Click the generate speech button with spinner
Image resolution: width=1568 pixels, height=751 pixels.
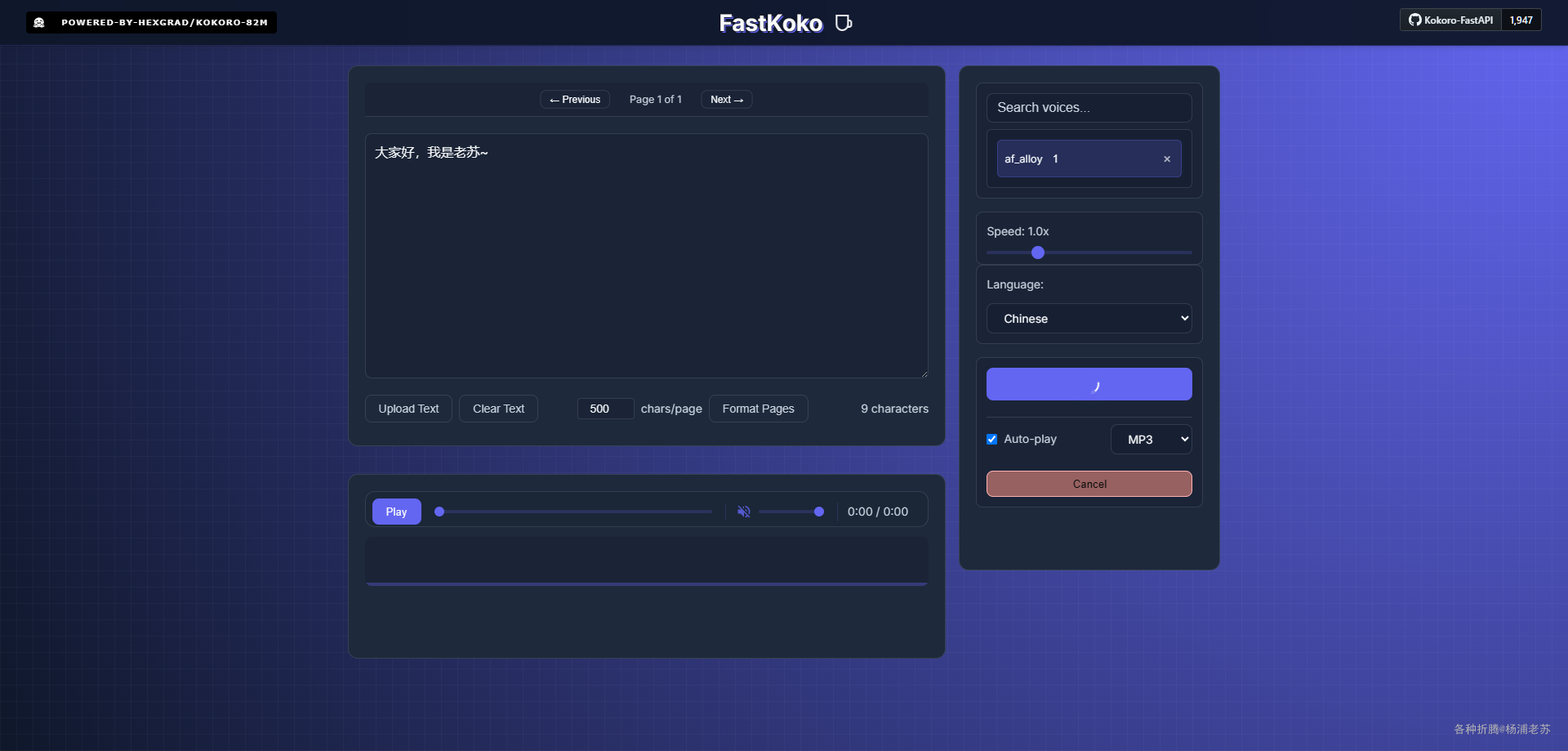1089,384
